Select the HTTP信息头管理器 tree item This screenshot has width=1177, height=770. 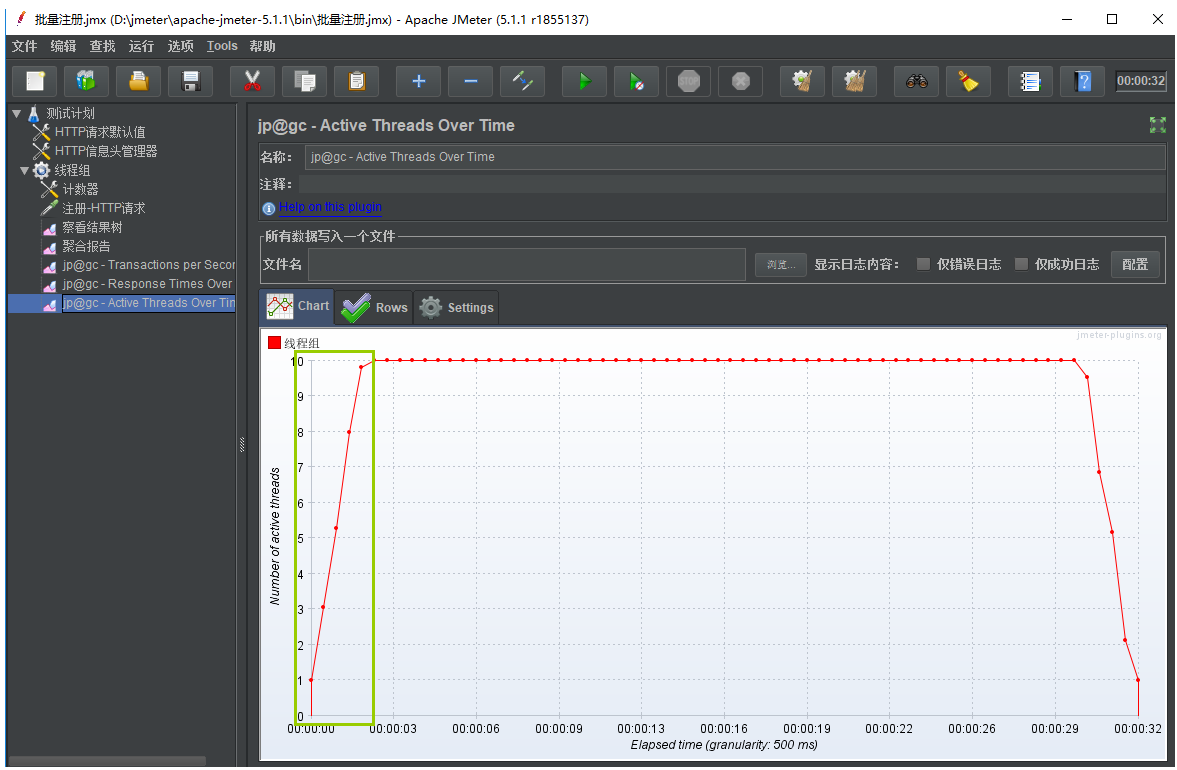coord(106,151)
